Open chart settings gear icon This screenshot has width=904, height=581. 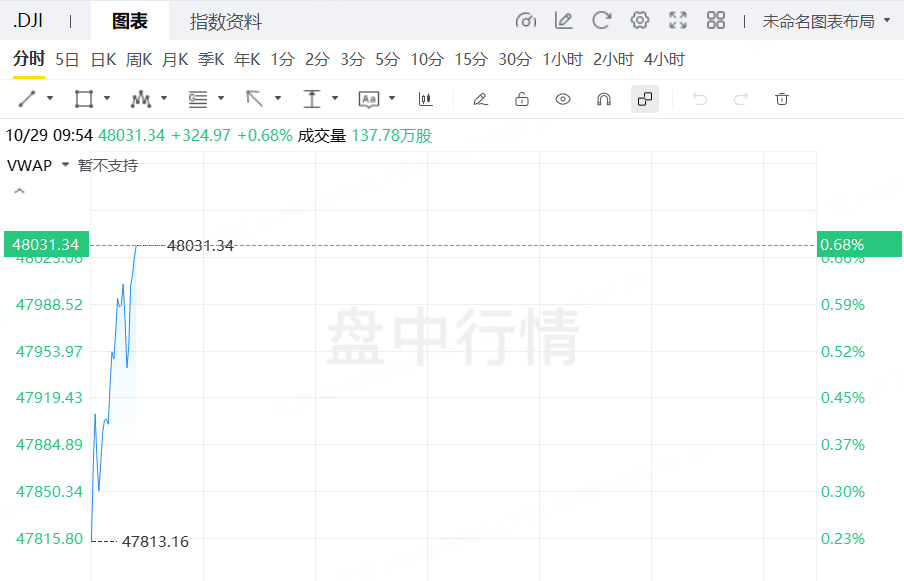click(640, 20)
